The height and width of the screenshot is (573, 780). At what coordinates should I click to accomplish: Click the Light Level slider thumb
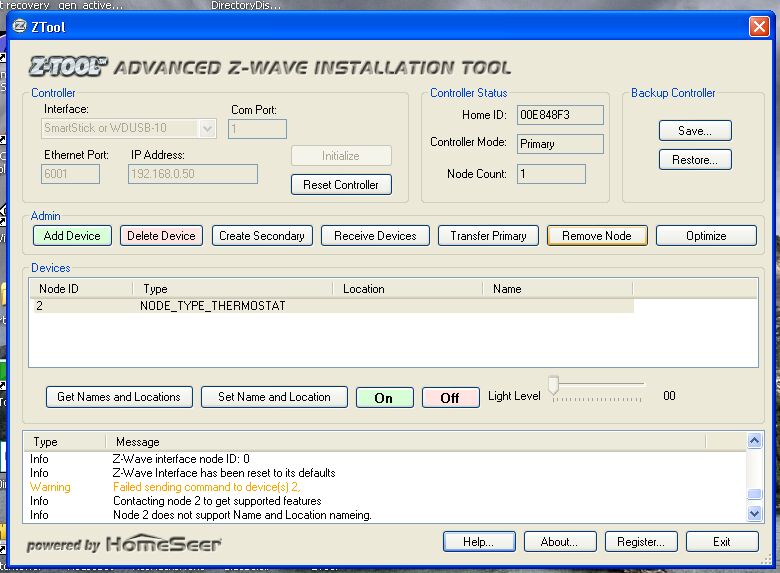pyautogui.click(x=554, y=385)
